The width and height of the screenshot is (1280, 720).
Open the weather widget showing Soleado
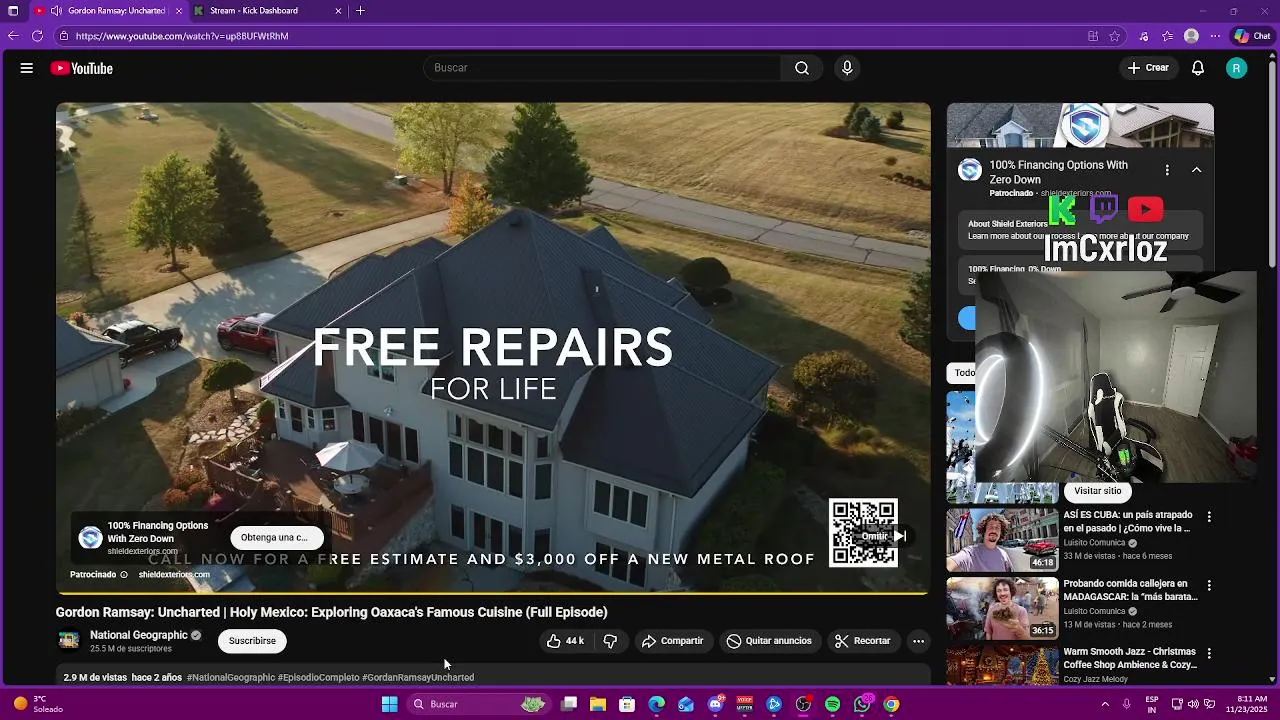pos(37,704)
